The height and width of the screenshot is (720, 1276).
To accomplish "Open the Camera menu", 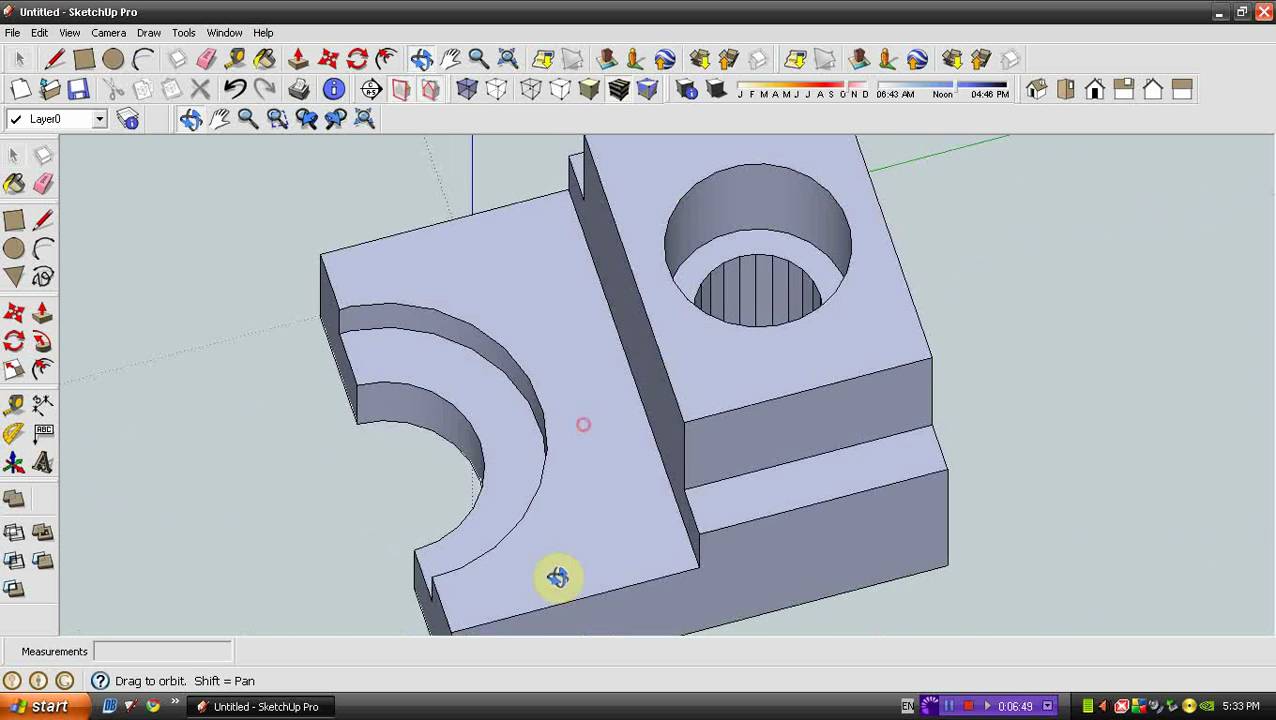I will pyautogui.click(x=108, y=33).
